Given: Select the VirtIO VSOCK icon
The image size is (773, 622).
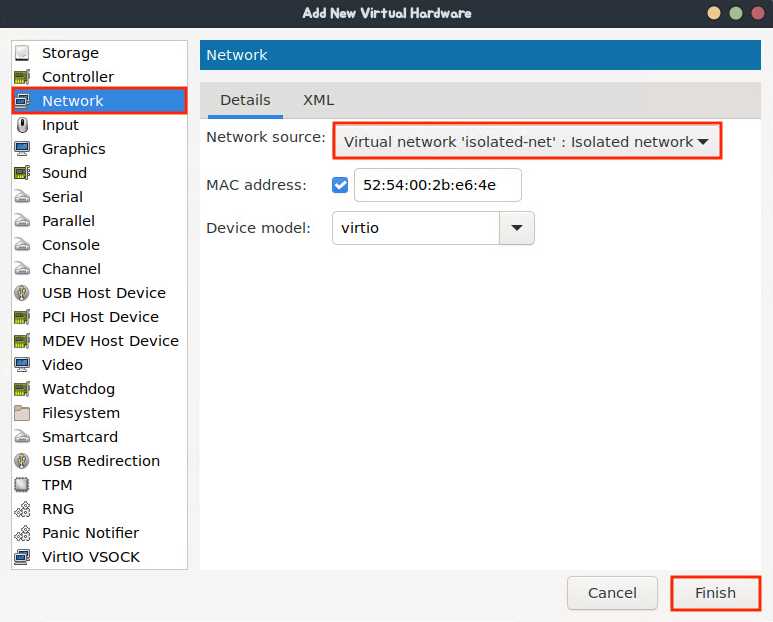Looking at the screenshot, I should [22, 557].
